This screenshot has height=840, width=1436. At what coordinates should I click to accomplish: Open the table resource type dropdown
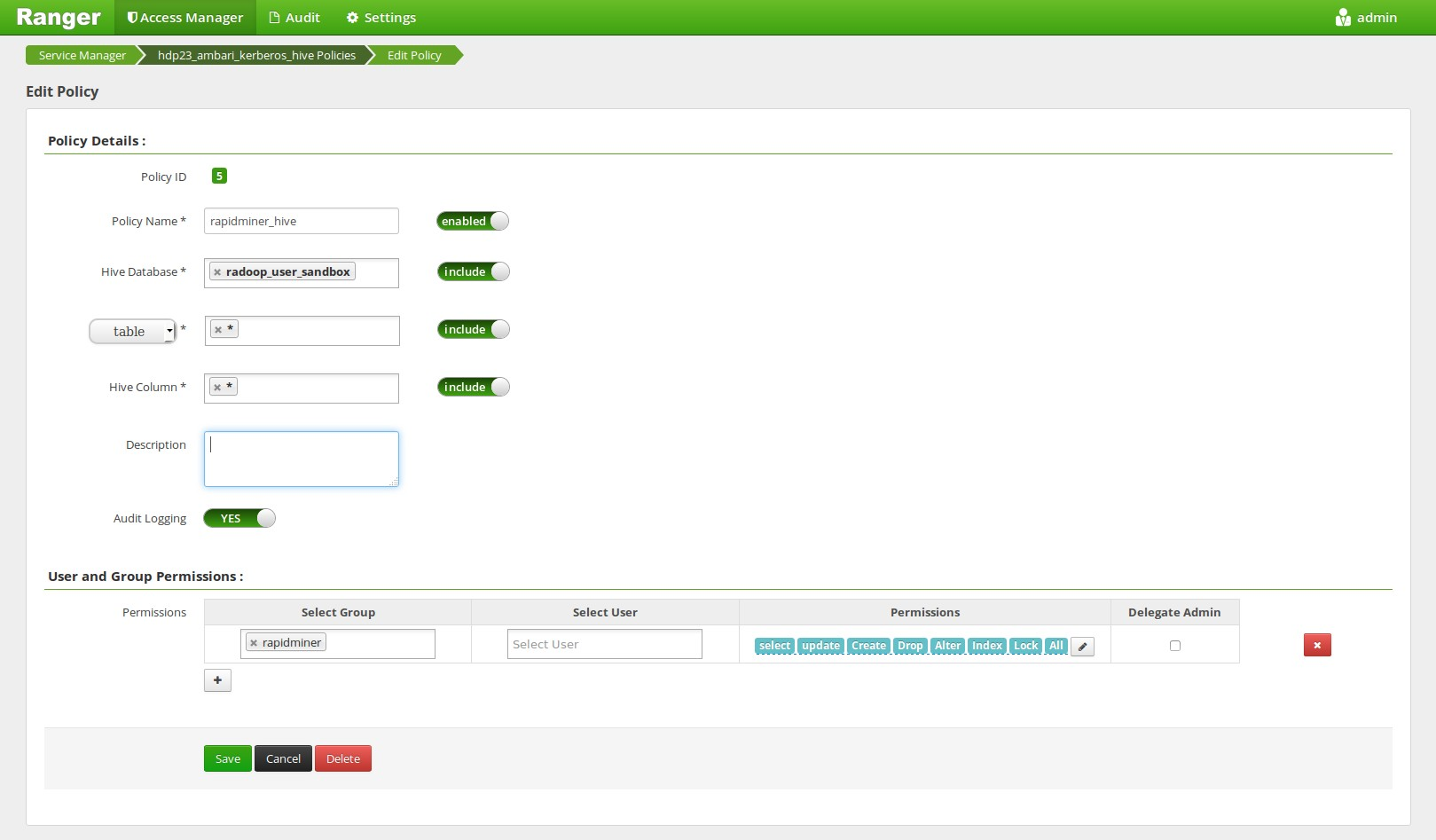pyautogui.click(x=133, y=331)
